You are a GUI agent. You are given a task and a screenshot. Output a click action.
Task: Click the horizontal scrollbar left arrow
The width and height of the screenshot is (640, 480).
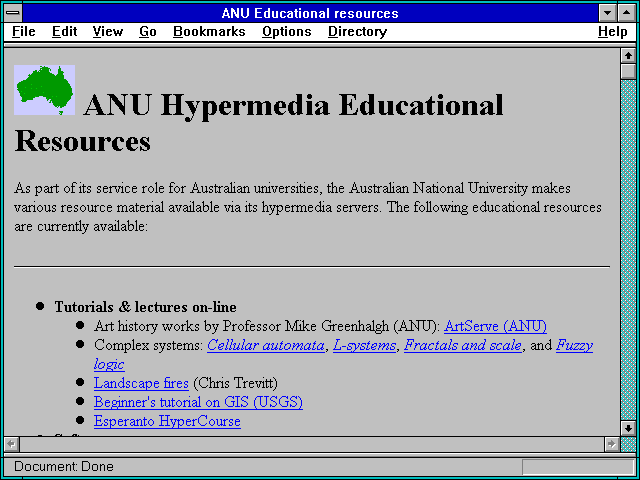(x=11, y=444)
